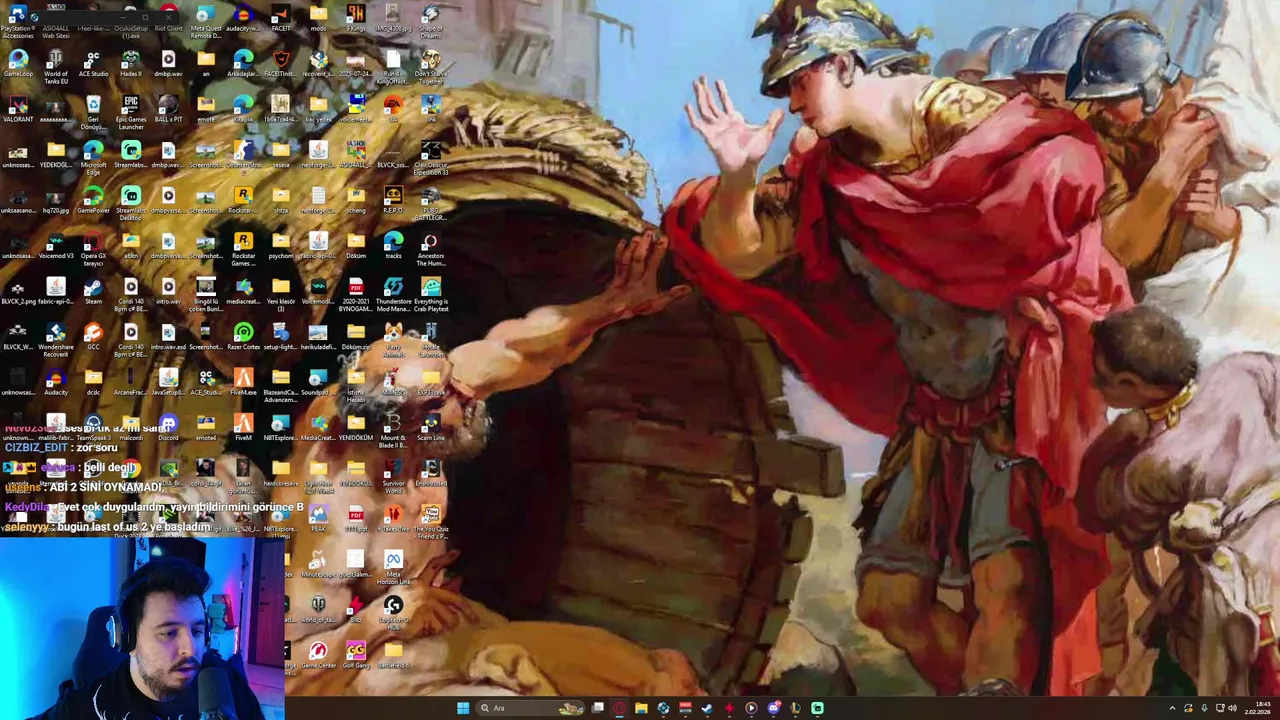
Task: Open the Döküm.zip archive
Action: (356, 336)
